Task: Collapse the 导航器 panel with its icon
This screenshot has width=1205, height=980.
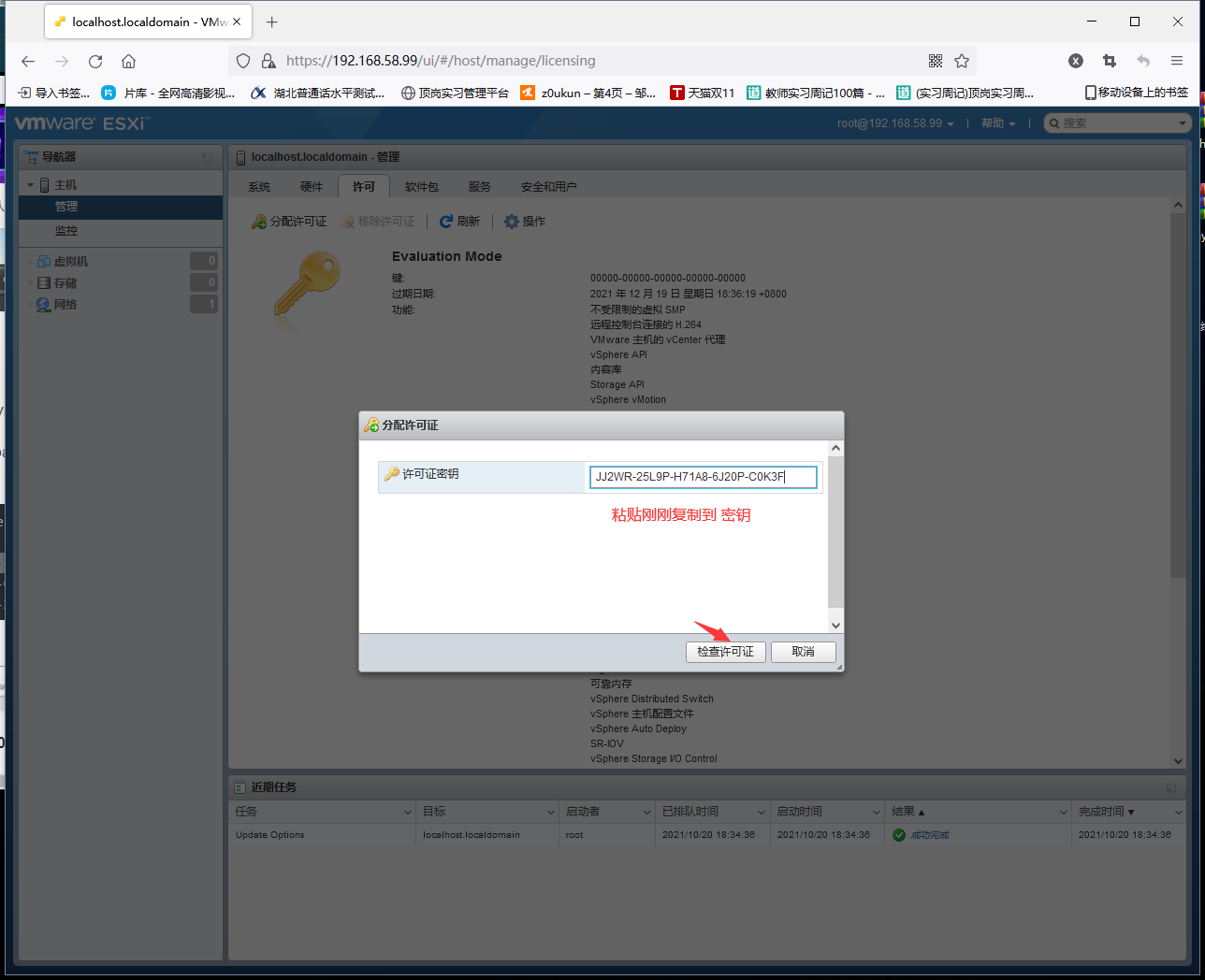Action: tap(208, 157)
